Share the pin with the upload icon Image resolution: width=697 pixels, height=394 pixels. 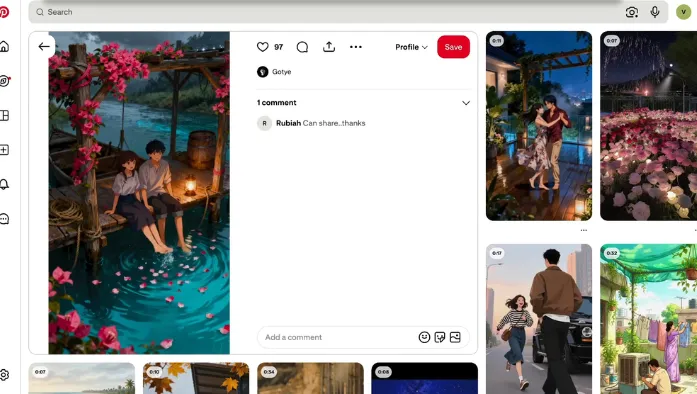329,47
